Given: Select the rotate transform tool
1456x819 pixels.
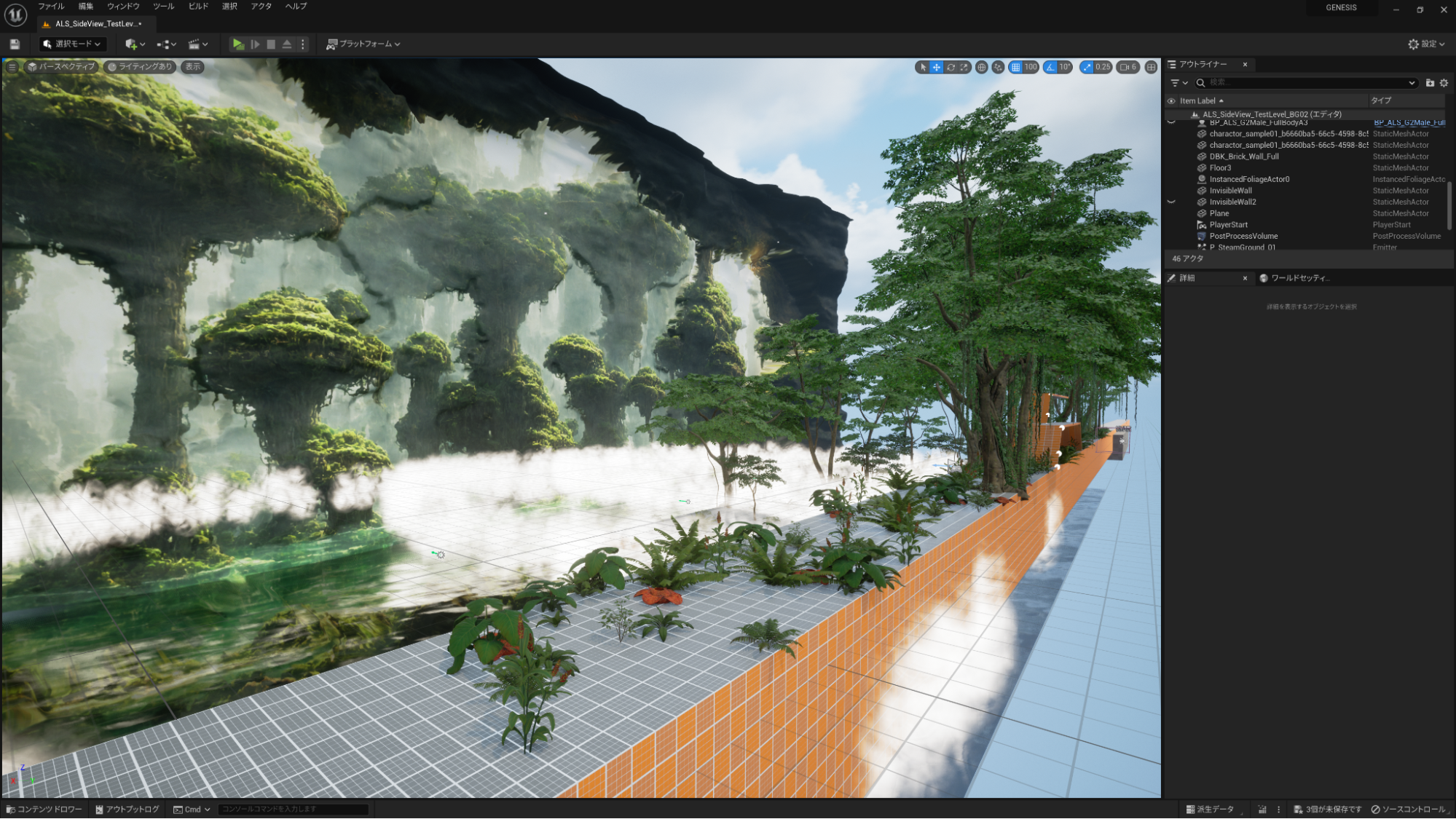Looking at the screenshot, I should (x=951, y=67).
